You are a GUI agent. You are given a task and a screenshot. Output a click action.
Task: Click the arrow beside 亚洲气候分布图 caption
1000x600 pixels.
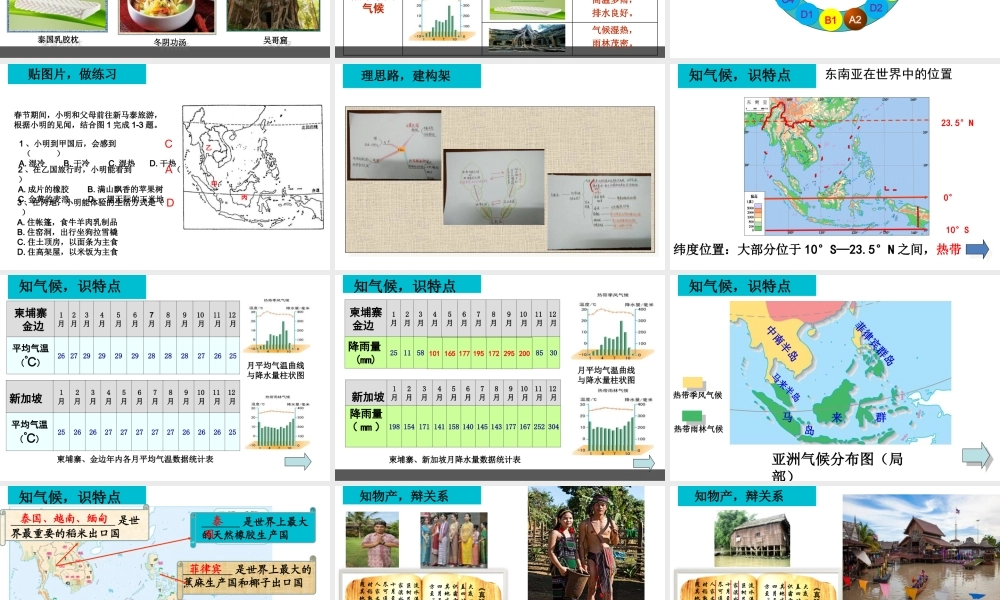[x=977, y=455]
